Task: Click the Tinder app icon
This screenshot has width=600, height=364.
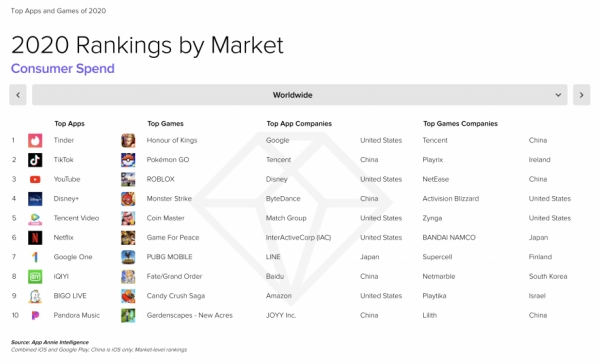Action: (x=35, y=140)
